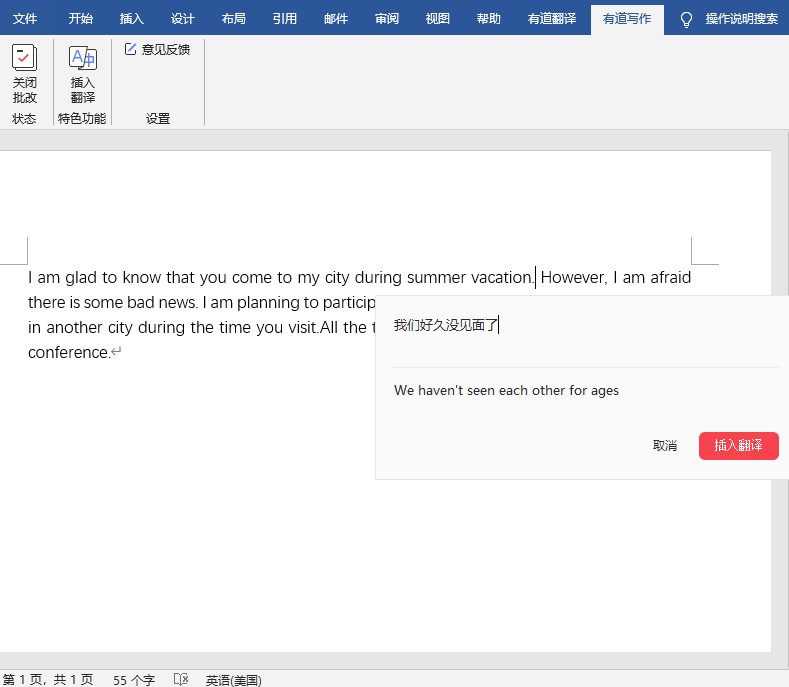Select the 布局 ribbon tab
This screenshot has height=687, width=789.
coord(234,19)
